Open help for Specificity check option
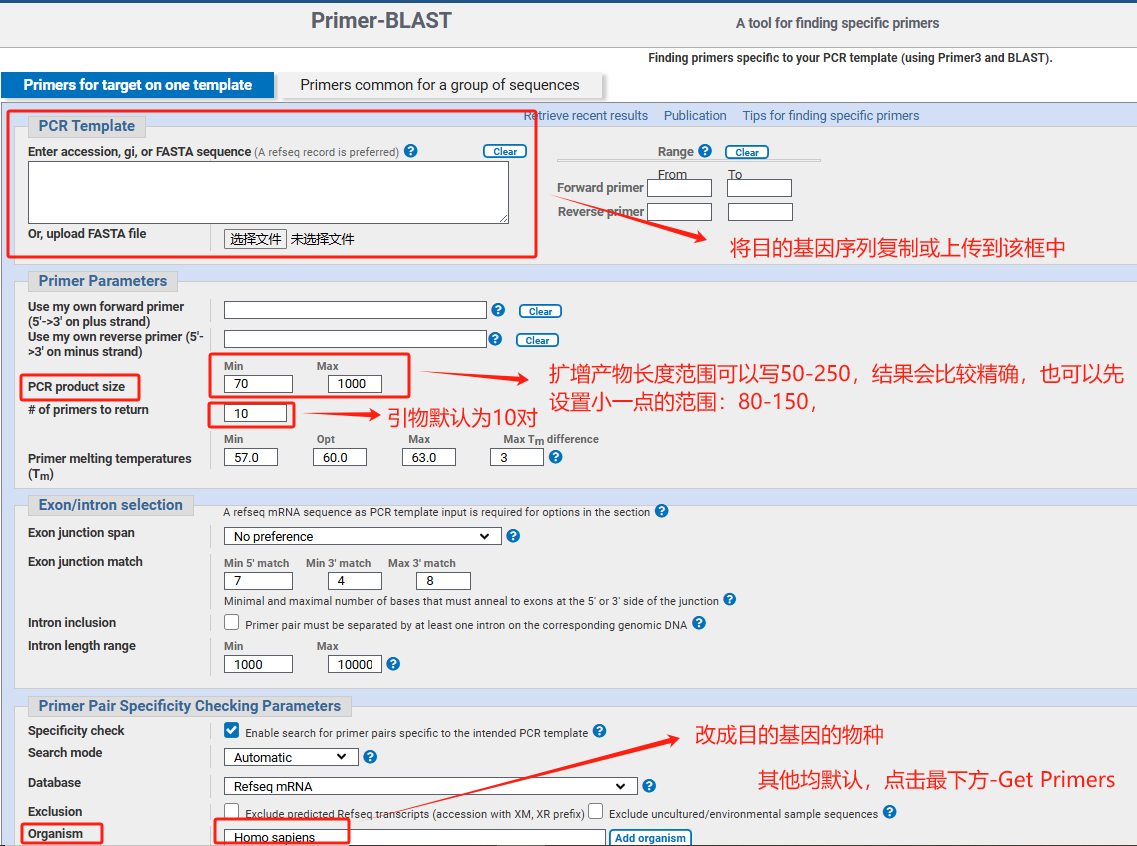This screenshot has height=846, width=1137. point(600,731)
